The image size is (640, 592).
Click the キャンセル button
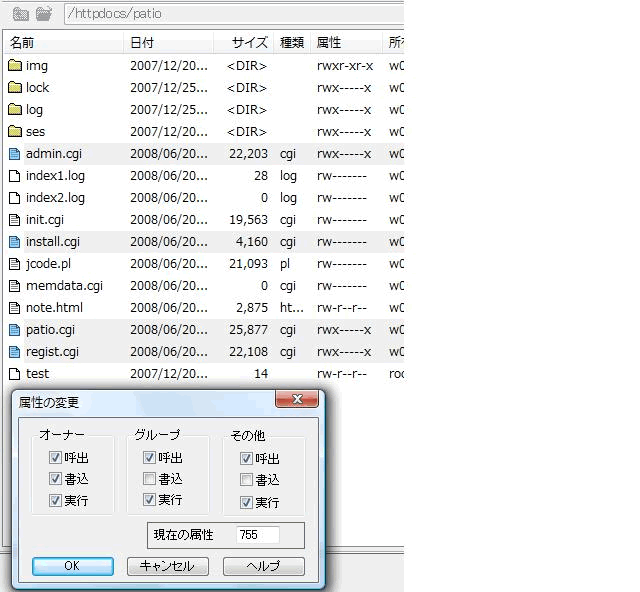click(168, 566)
